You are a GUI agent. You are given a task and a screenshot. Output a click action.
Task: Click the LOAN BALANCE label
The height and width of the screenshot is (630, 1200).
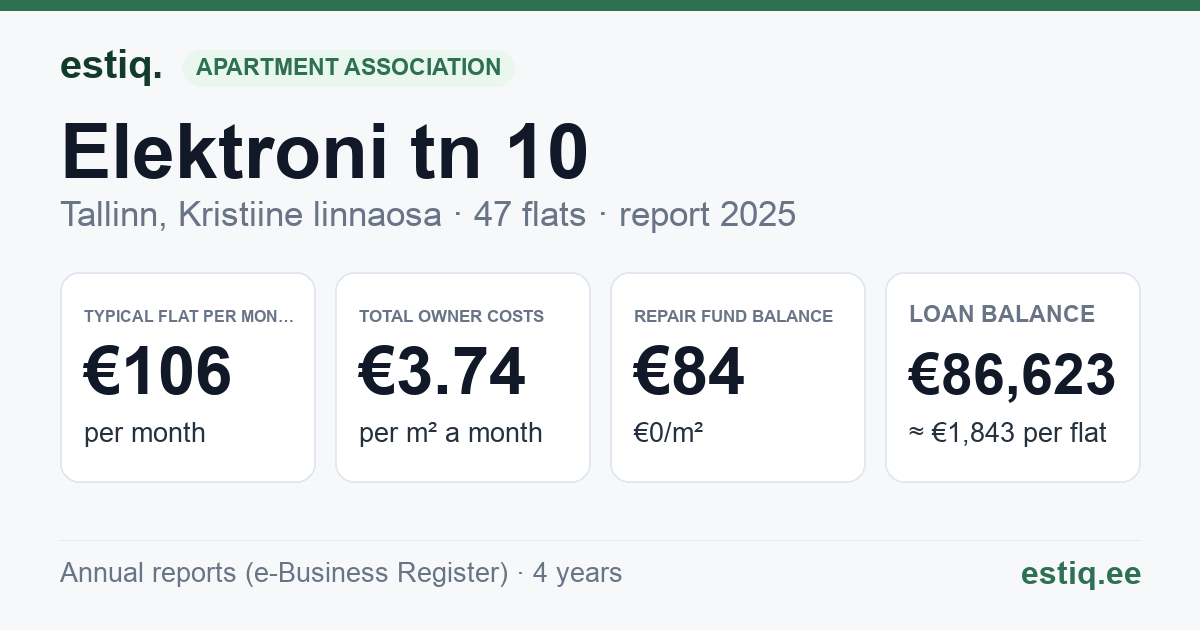(1002, 314)
